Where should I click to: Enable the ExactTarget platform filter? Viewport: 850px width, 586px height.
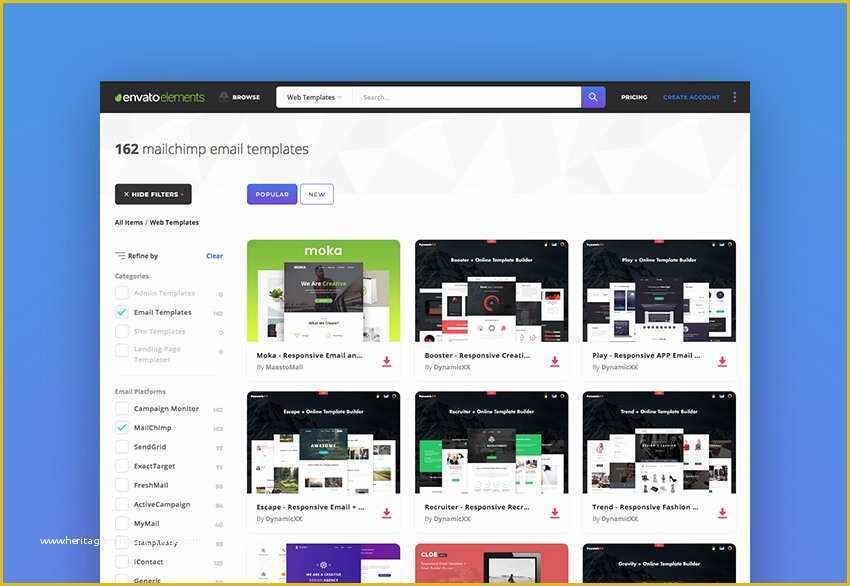[x=122, y=466]
